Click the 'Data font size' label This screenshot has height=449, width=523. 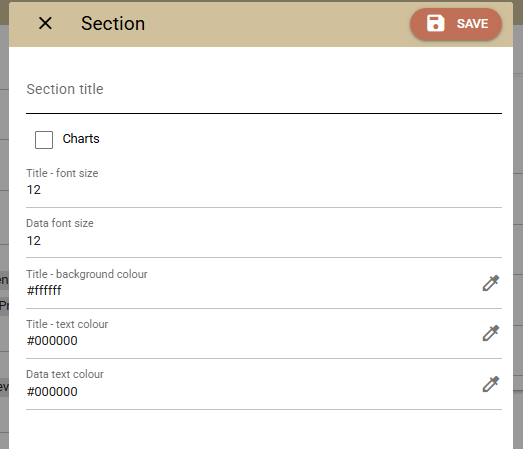coord(60,223)
